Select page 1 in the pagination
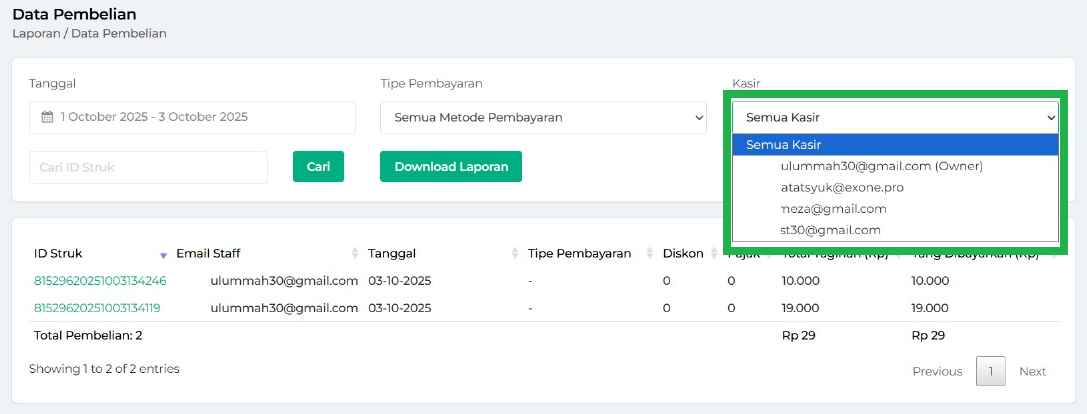Viewport: 1087px width, 414px height. 990,371
